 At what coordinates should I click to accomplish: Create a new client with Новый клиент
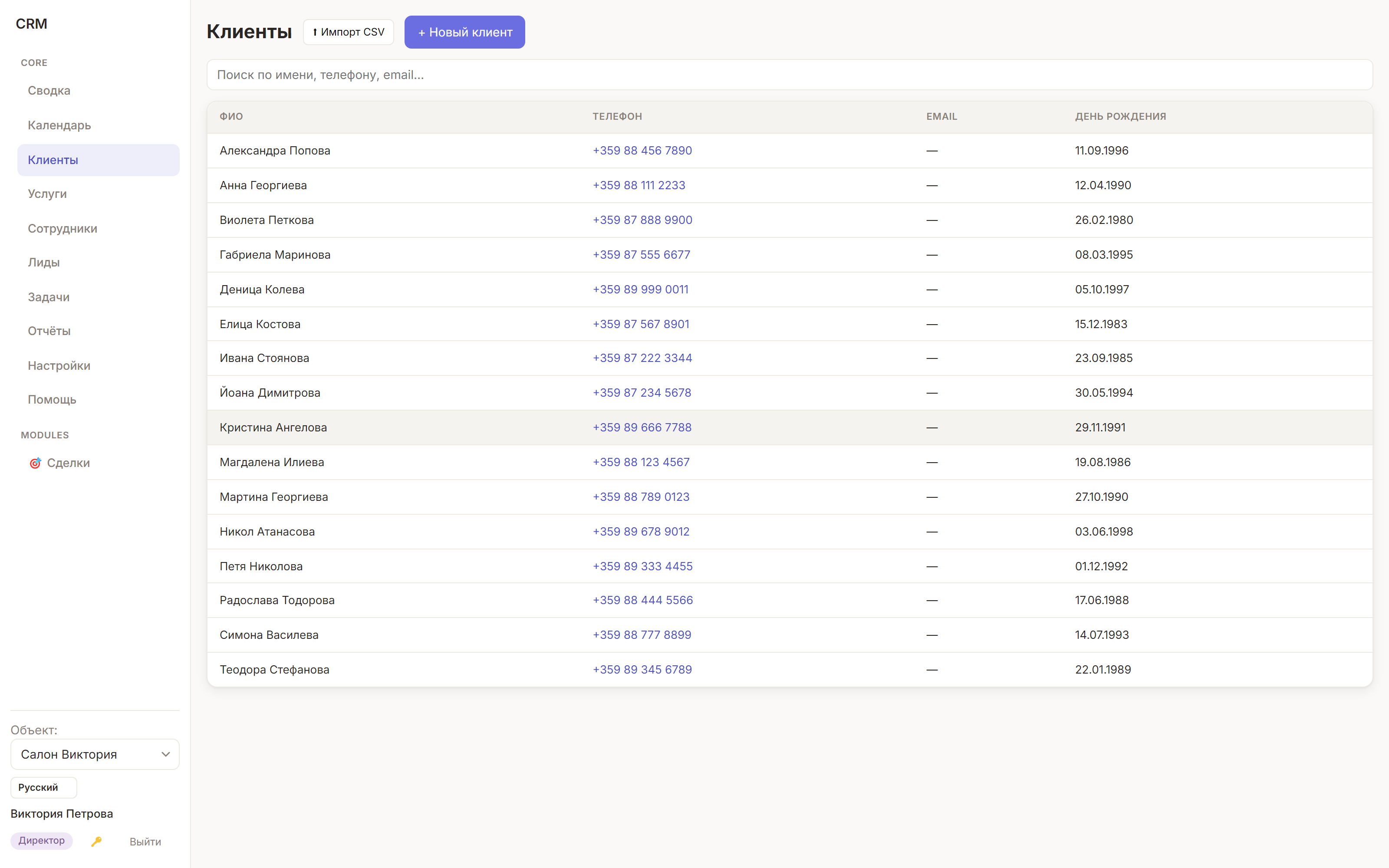coord(464,32)
